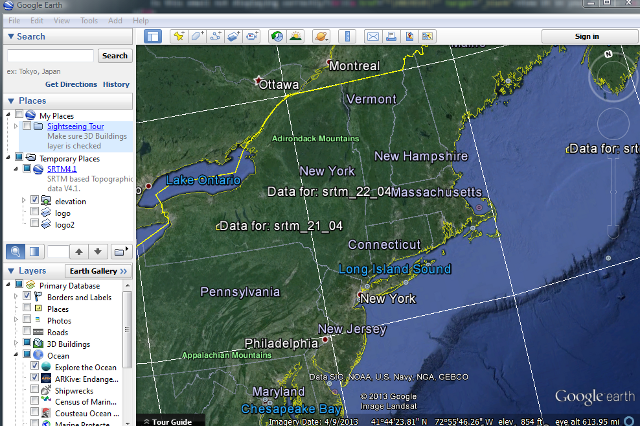Image resolution: width=640 pixels, height=426 pixels.
Task: Open the Help menu
Action: pyautogui.click(x=140, y=20)
